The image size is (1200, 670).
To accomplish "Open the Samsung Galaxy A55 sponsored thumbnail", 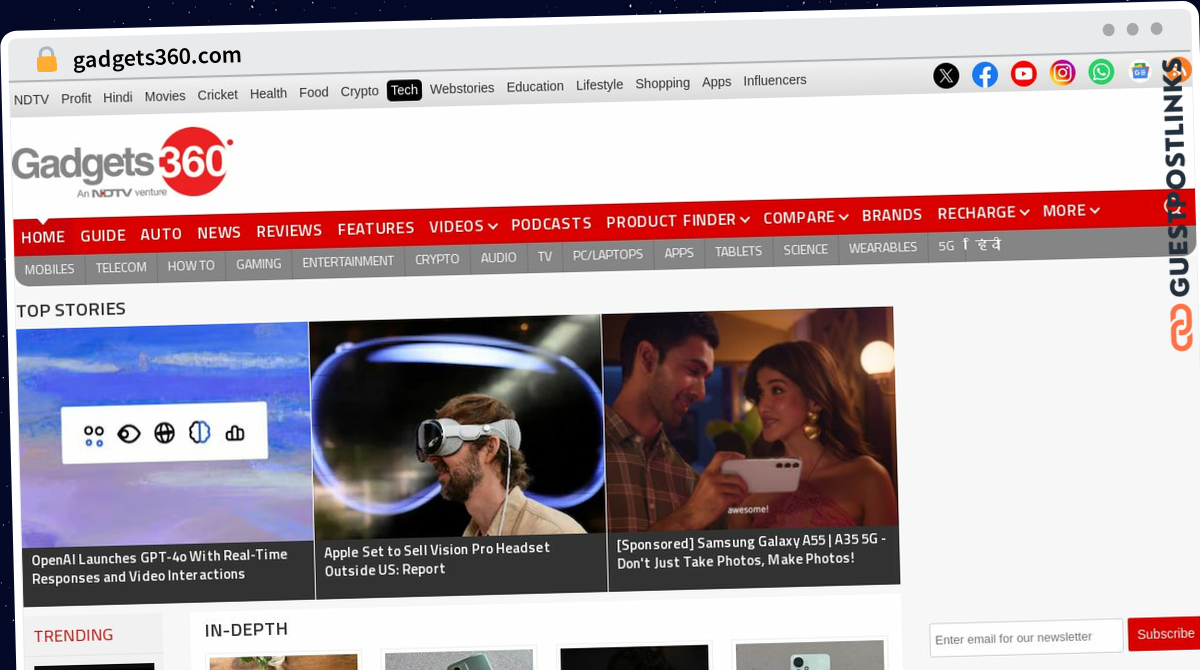I will [x=749, y=421].
